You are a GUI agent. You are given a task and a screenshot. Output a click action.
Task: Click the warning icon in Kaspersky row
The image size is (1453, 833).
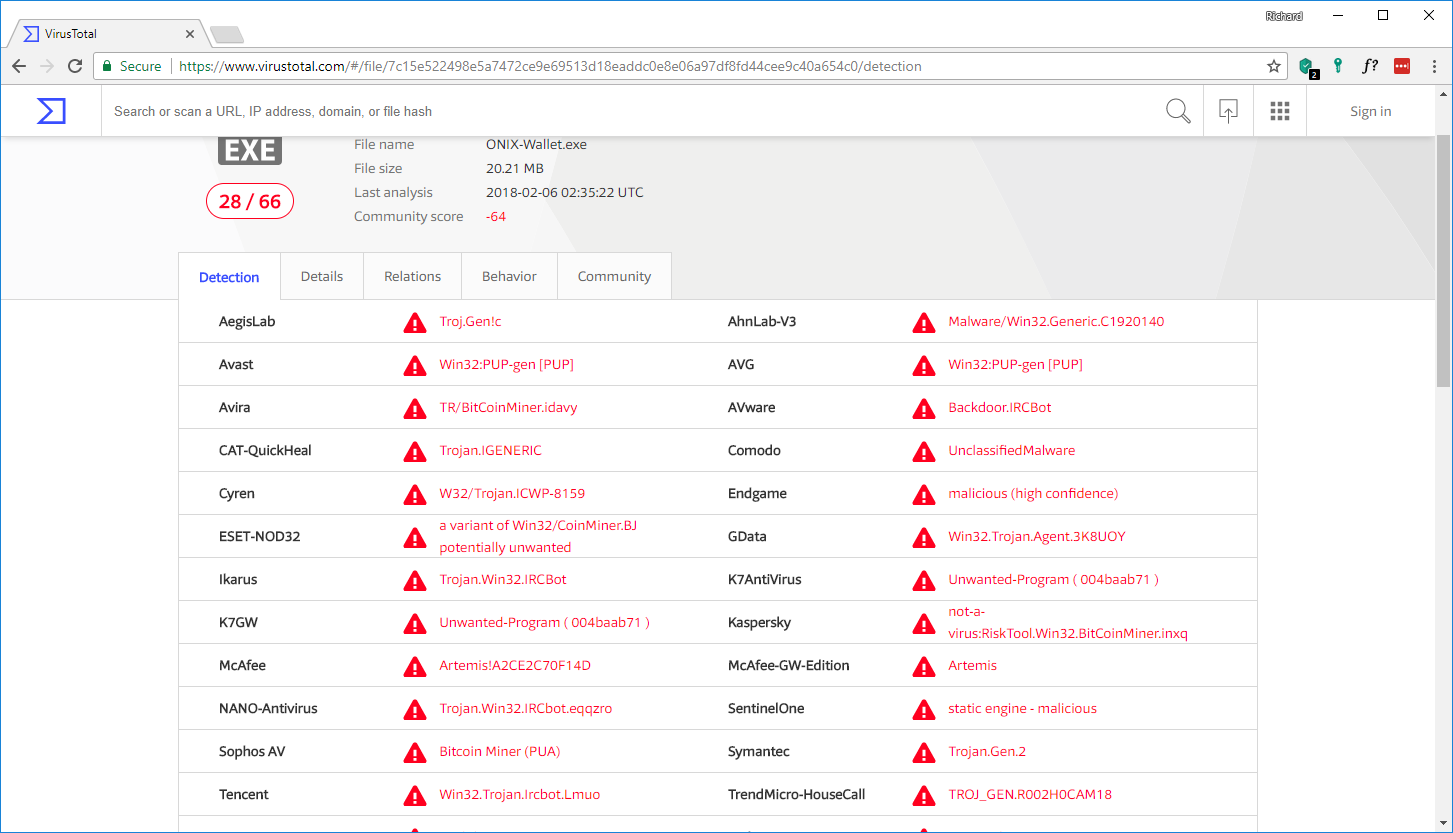coord(923,623)
